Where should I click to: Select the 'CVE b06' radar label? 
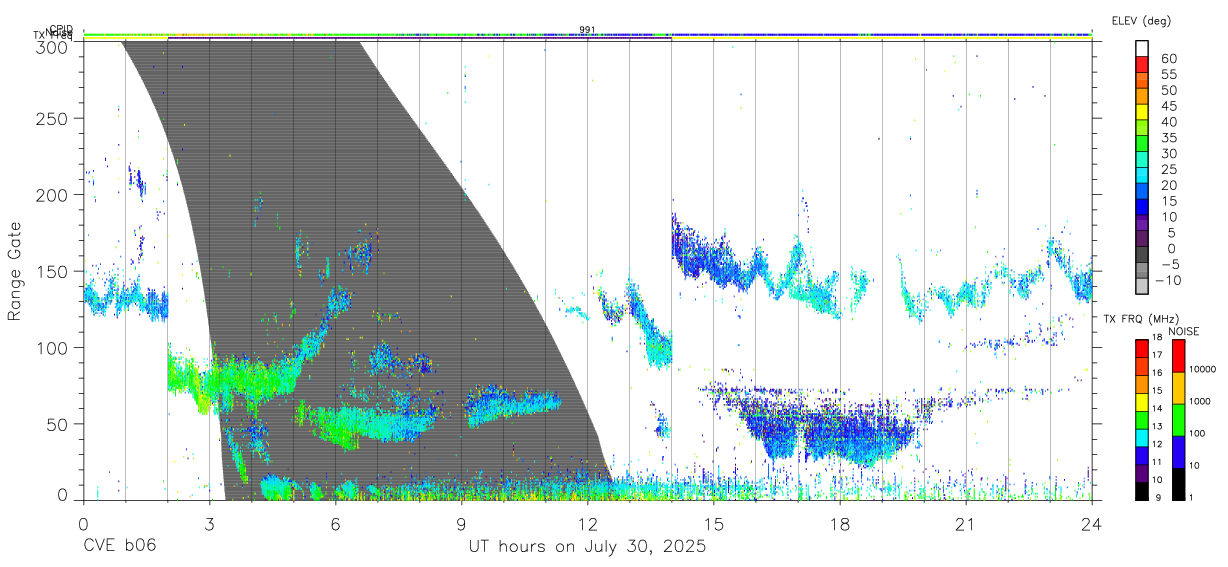coord(119,548)
